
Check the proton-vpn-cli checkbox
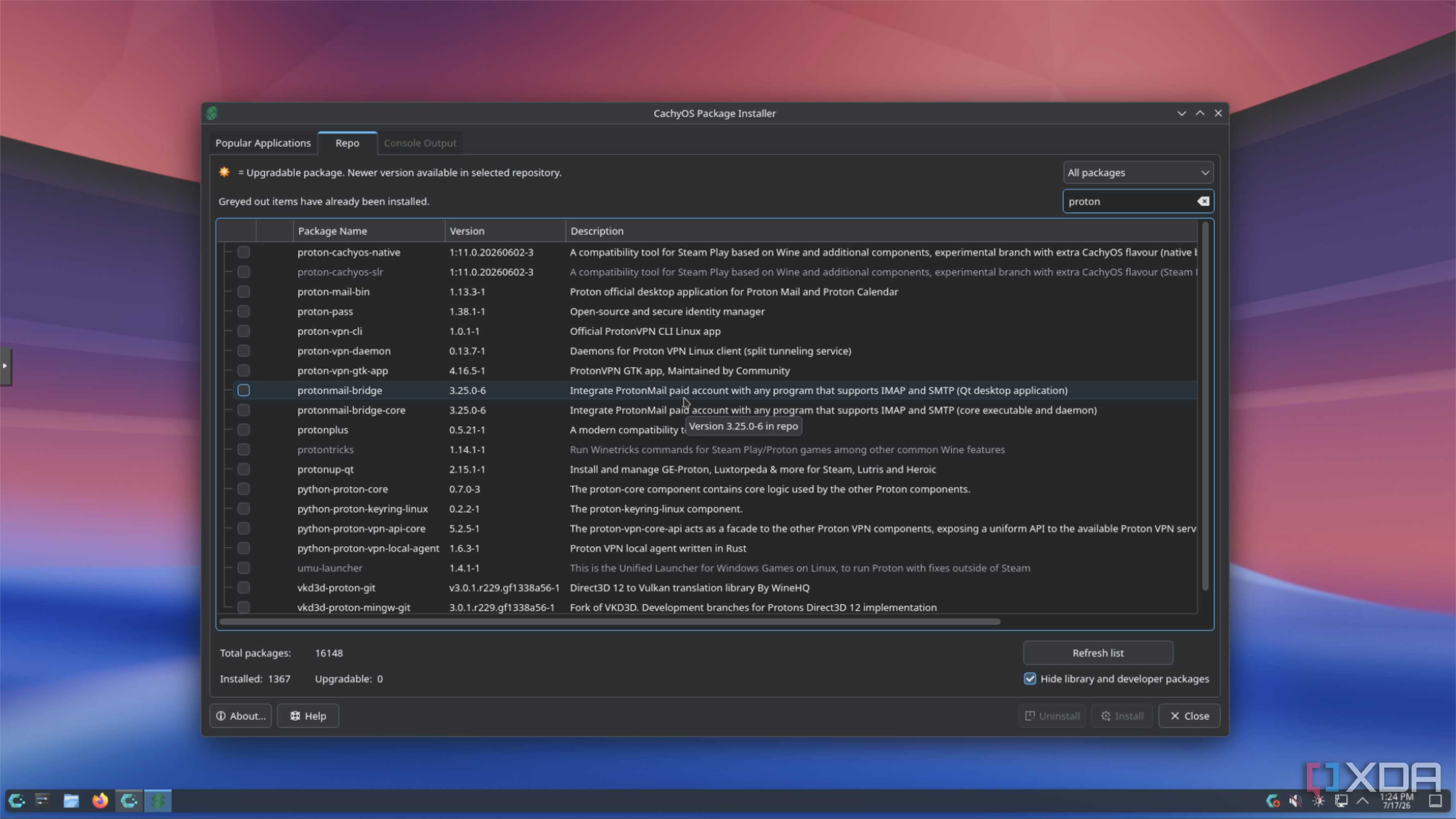click(244, 331)
